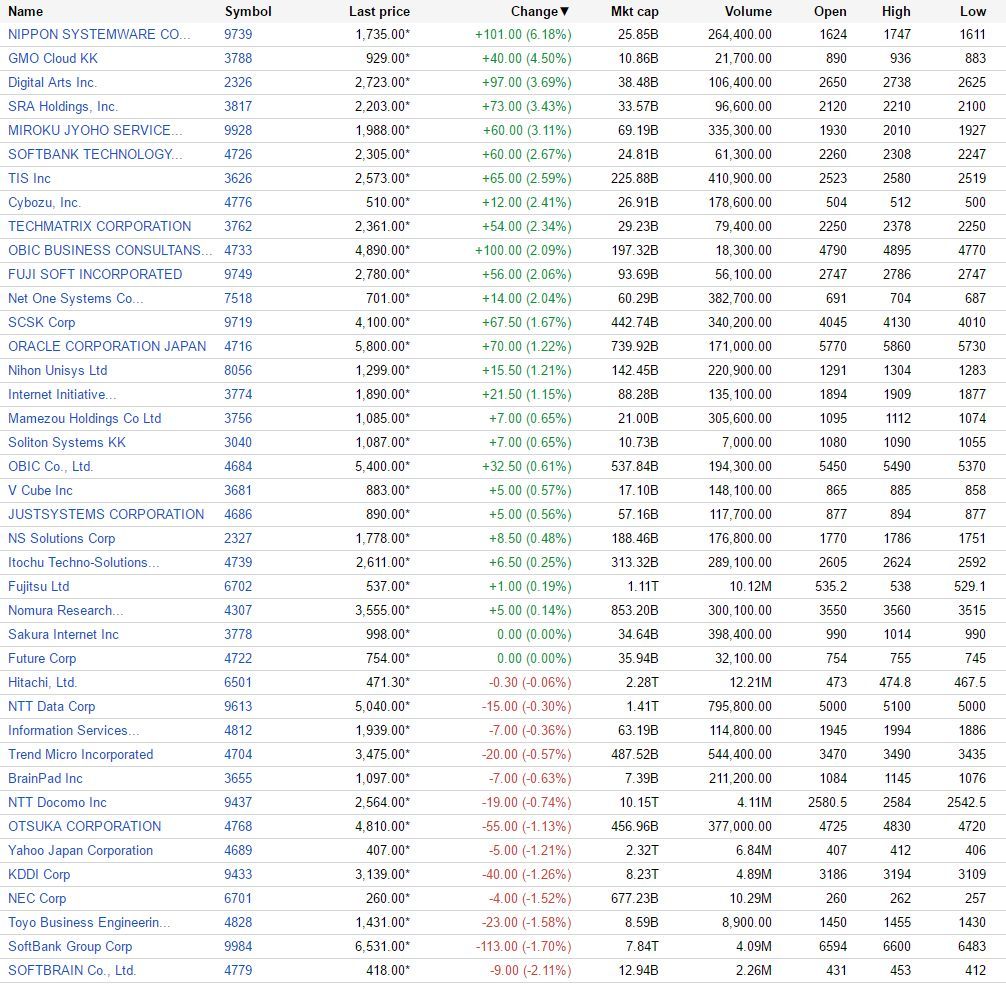Screen dimensions: 1006x984
Task: Click ticker symbol 6501
Action: 238,683
